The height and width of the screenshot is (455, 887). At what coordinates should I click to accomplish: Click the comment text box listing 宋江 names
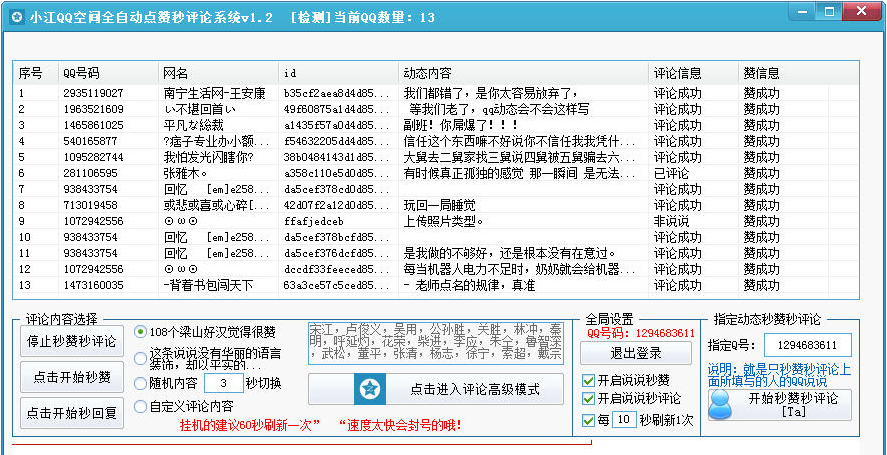(436, 343)
